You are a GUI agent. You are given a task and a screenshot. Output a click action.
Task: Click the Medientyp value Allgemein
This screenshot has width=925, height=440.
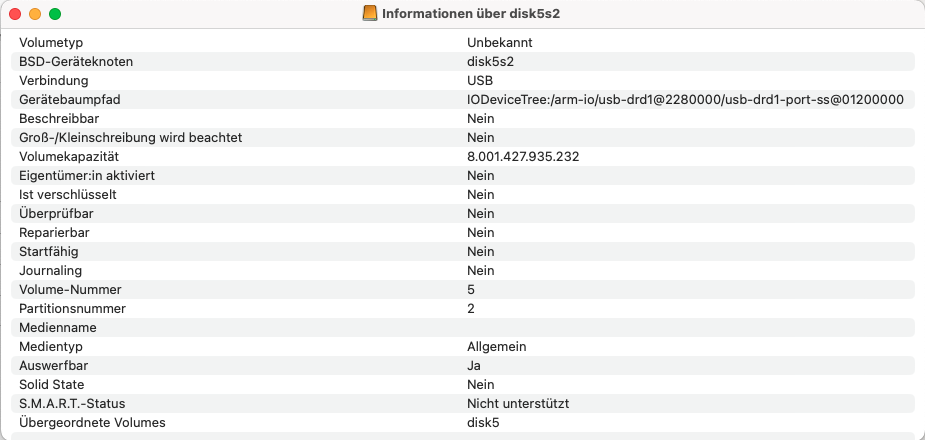[496, 346]
